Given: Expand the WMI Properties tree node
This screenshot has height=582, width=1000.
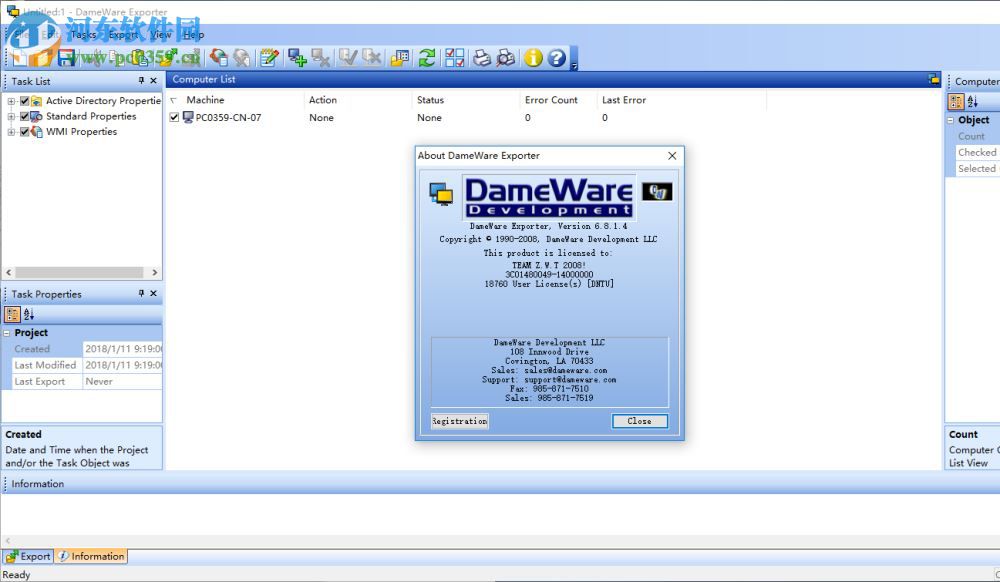Looking at the screenshot, I should click(x=11, y=131).
